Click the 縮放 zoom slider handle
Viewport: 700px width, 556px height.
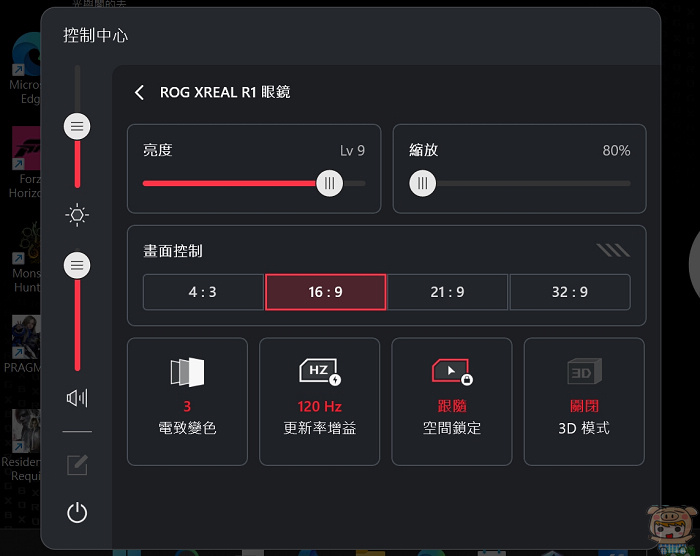point(422,183)
